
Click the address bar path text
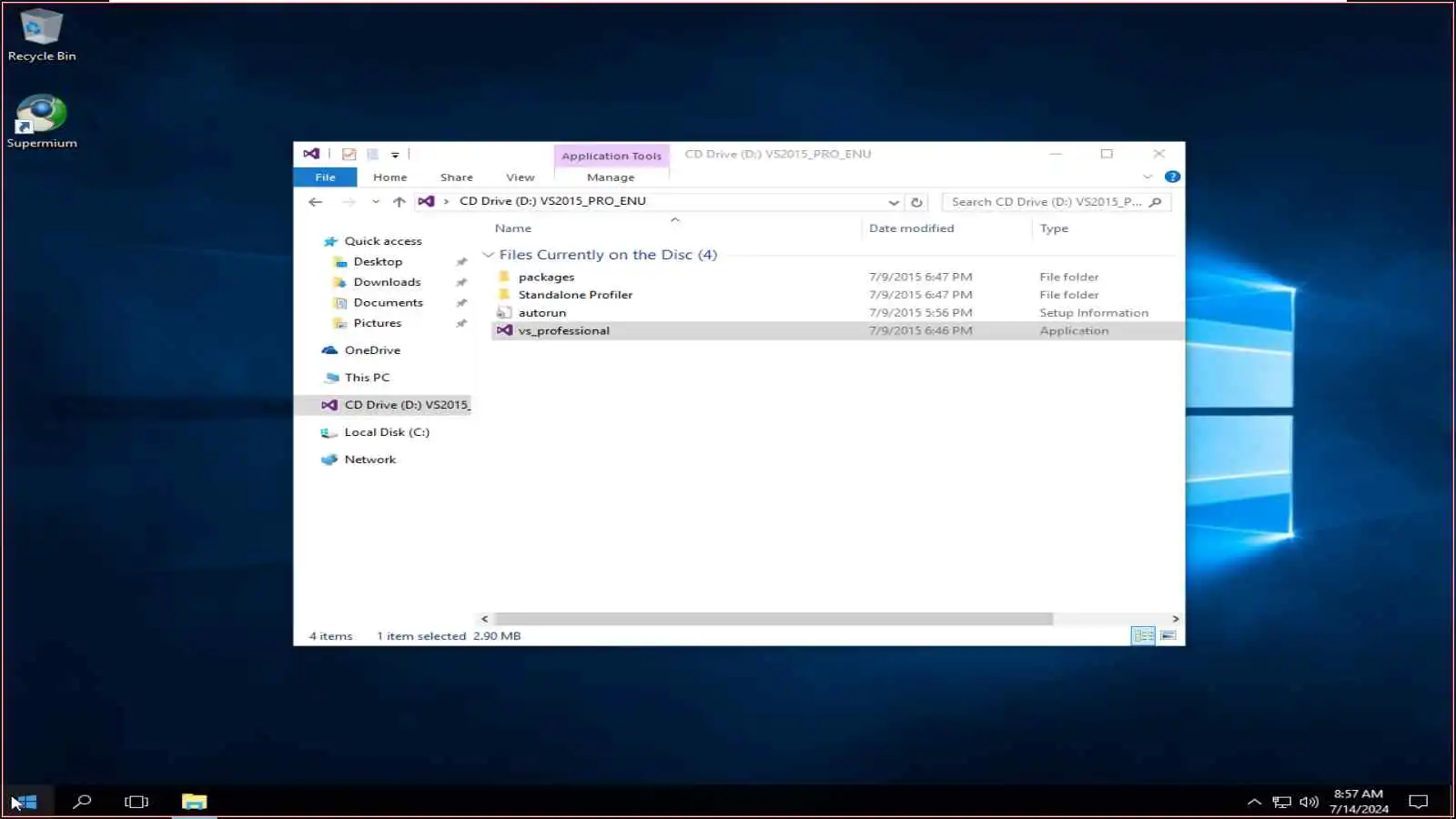[552, 201]
